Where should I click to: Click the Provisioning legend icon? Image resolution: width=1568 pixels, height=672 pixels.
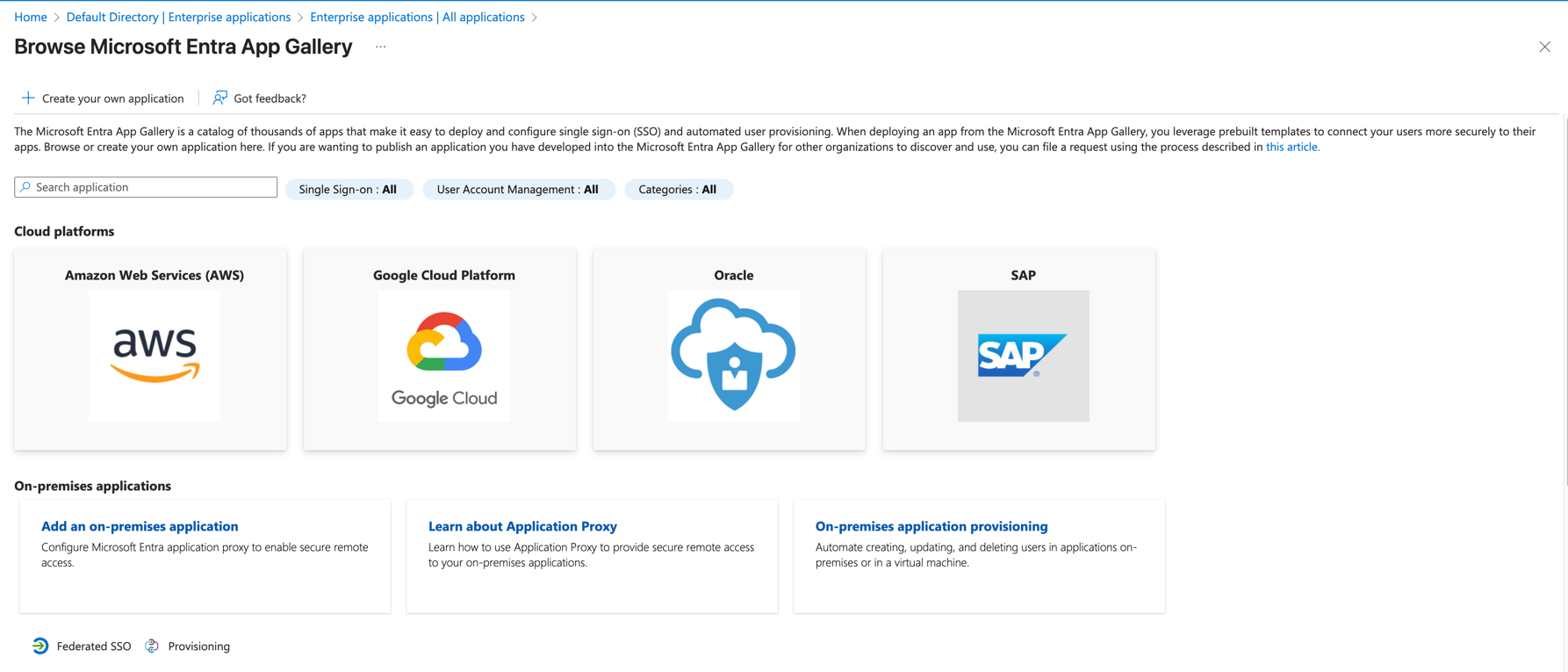[152, 646]
